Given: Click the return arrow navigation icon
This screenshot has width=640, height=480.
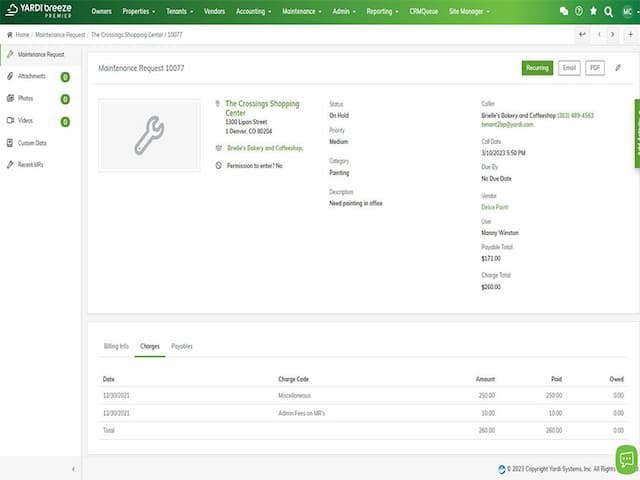Looking at the screenshot, I should click(582, 34).
